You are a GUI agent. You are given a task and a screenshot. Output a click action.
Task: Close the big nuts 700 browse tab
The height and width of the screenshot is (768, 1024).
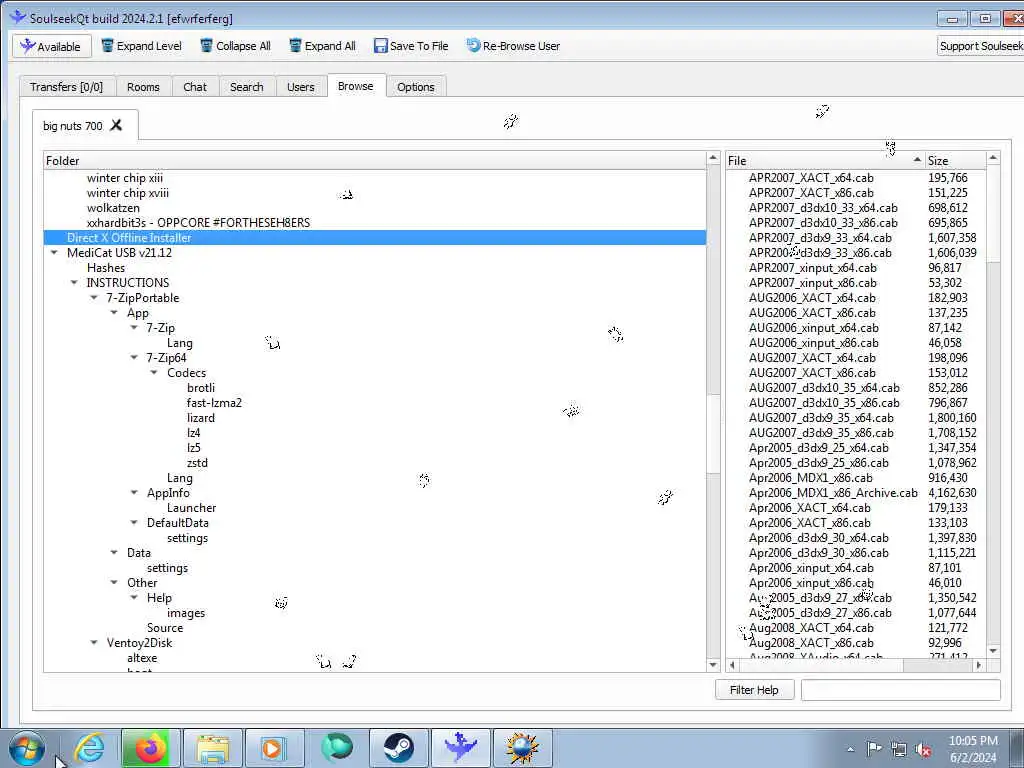pos(116,125)
